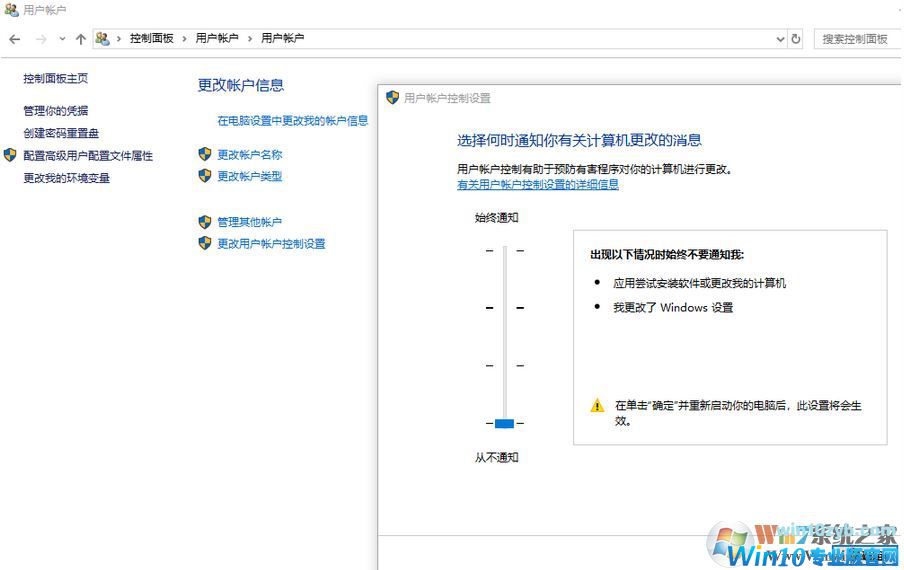Focus the 搜索控制面板 search box
The image size is (904, 570).
pos(857,39)
